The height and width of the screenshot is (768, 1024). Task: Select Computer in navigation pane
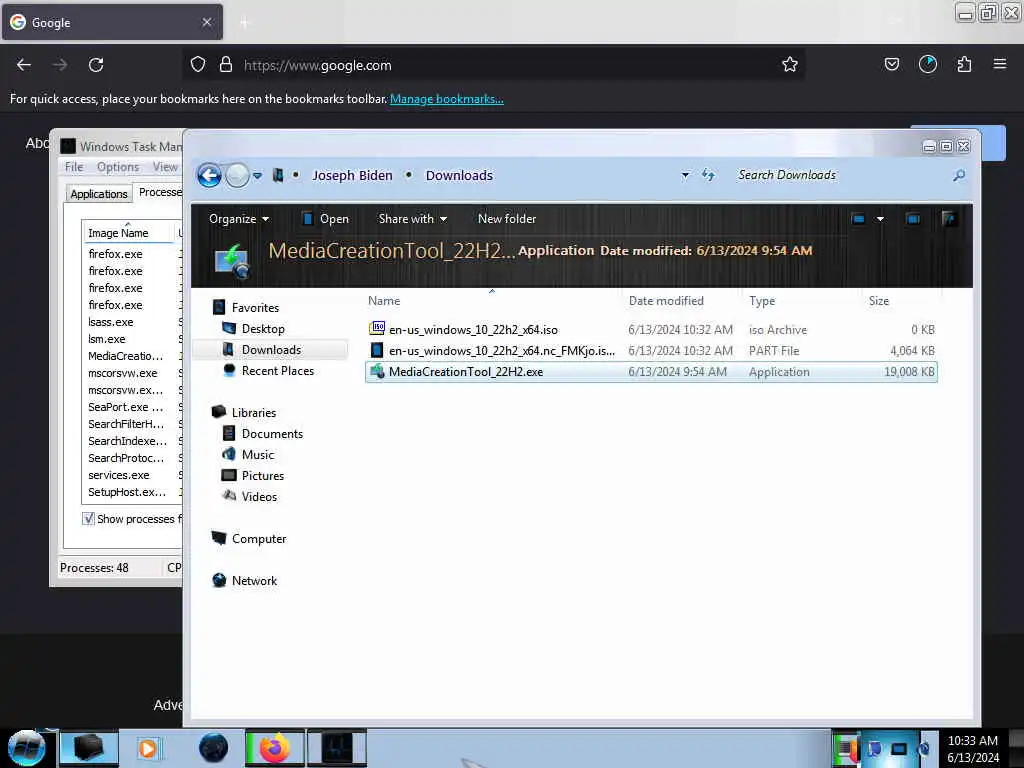coord(259,539)
